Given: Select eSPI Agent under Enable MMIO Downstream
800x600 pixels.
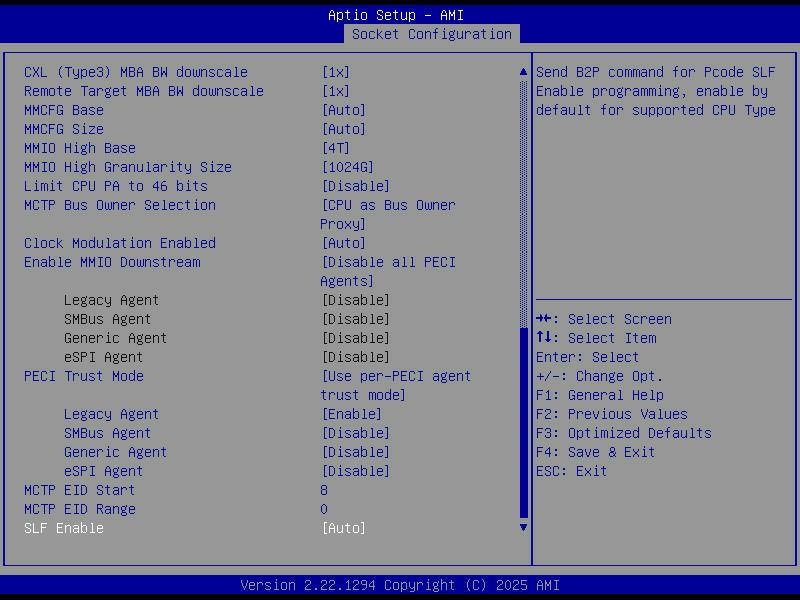Looking at the screenshot, I should click(x=103, y=357).
